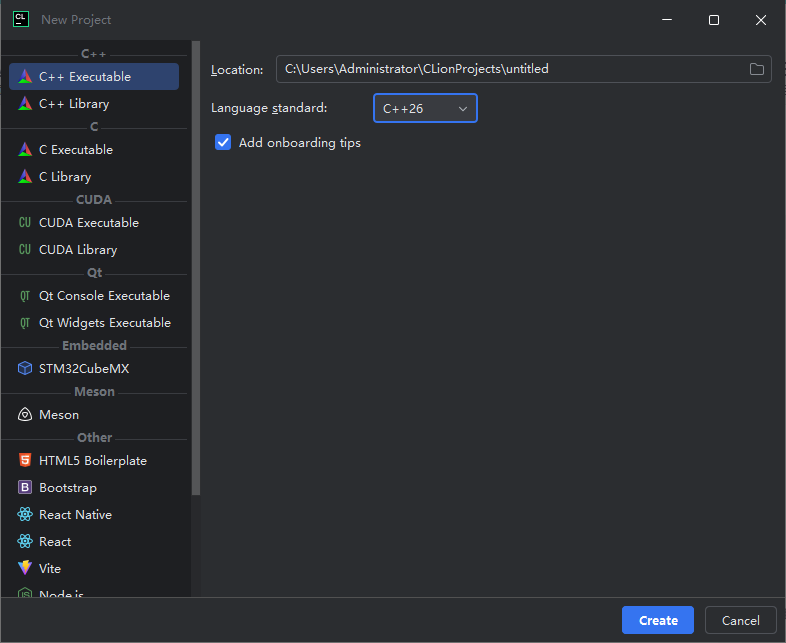Open the Language standard C++26 dropdown
The width and height of the screenshot is (786, 643).
coord(425,108)
